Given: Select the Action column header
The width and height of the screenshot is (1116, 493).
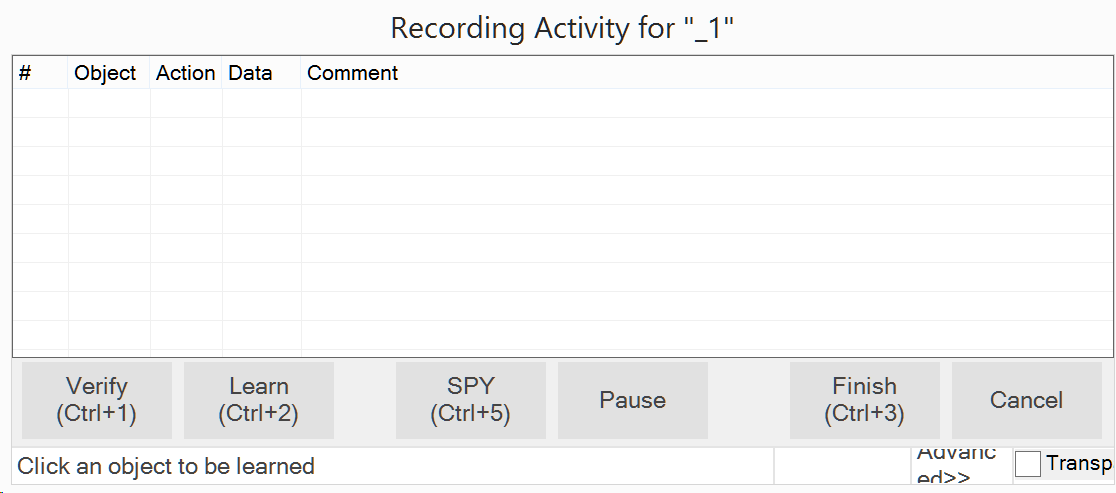Looking at the screenshot, I should click(x=185, y=73).
